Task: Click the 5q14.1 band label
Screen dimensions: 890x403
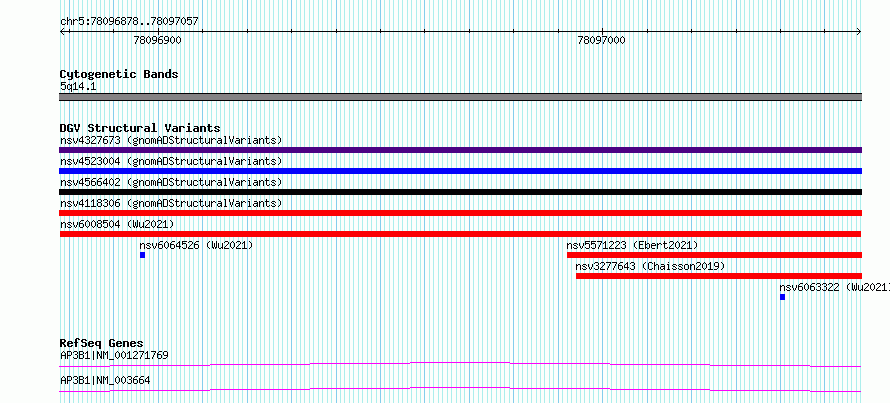Action: [x=78, y=87]
